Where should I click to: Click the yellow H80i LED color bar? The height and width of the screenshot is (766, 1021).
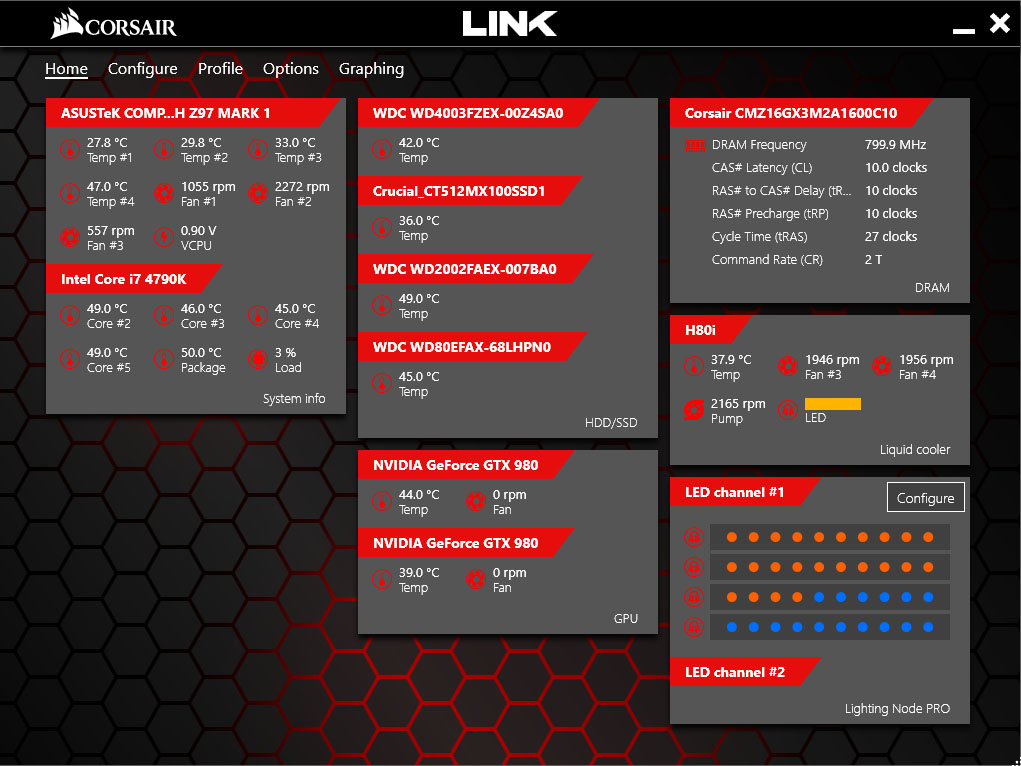(x=832, y=404)
